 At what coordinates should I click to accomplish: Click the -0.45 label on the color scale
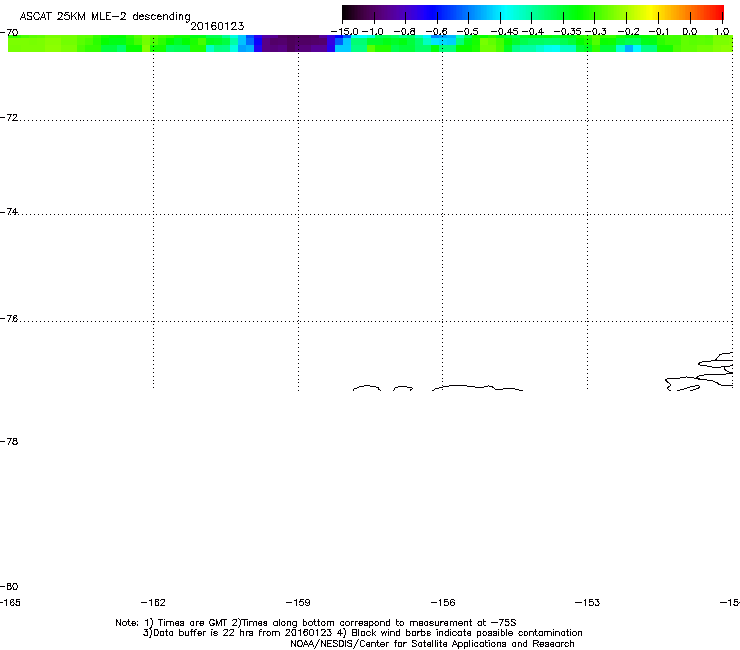click(505, 32)
